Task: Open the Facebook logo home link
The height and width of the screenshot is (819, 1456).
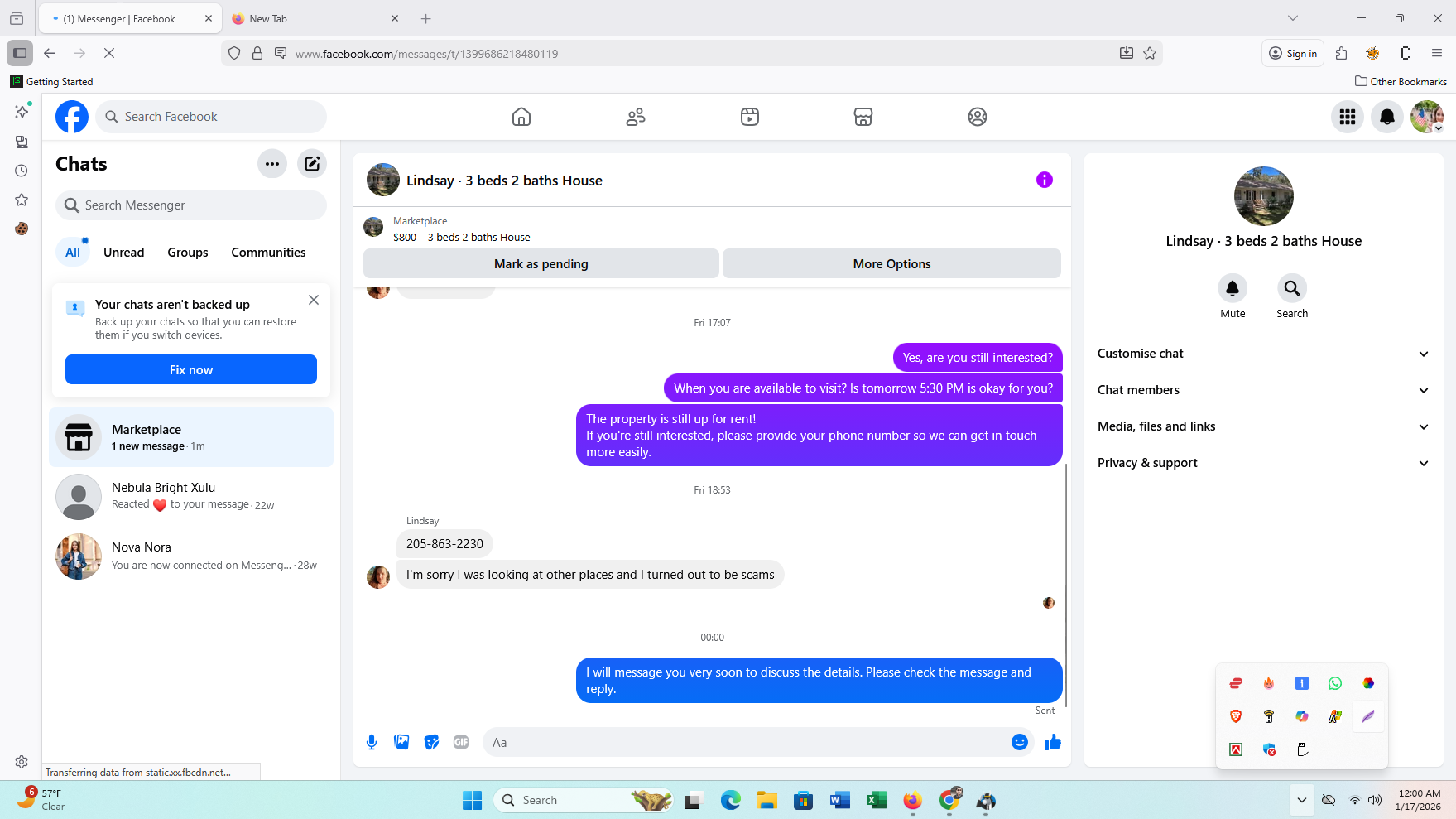Action: pyautogui.click(x=72, y=117)
